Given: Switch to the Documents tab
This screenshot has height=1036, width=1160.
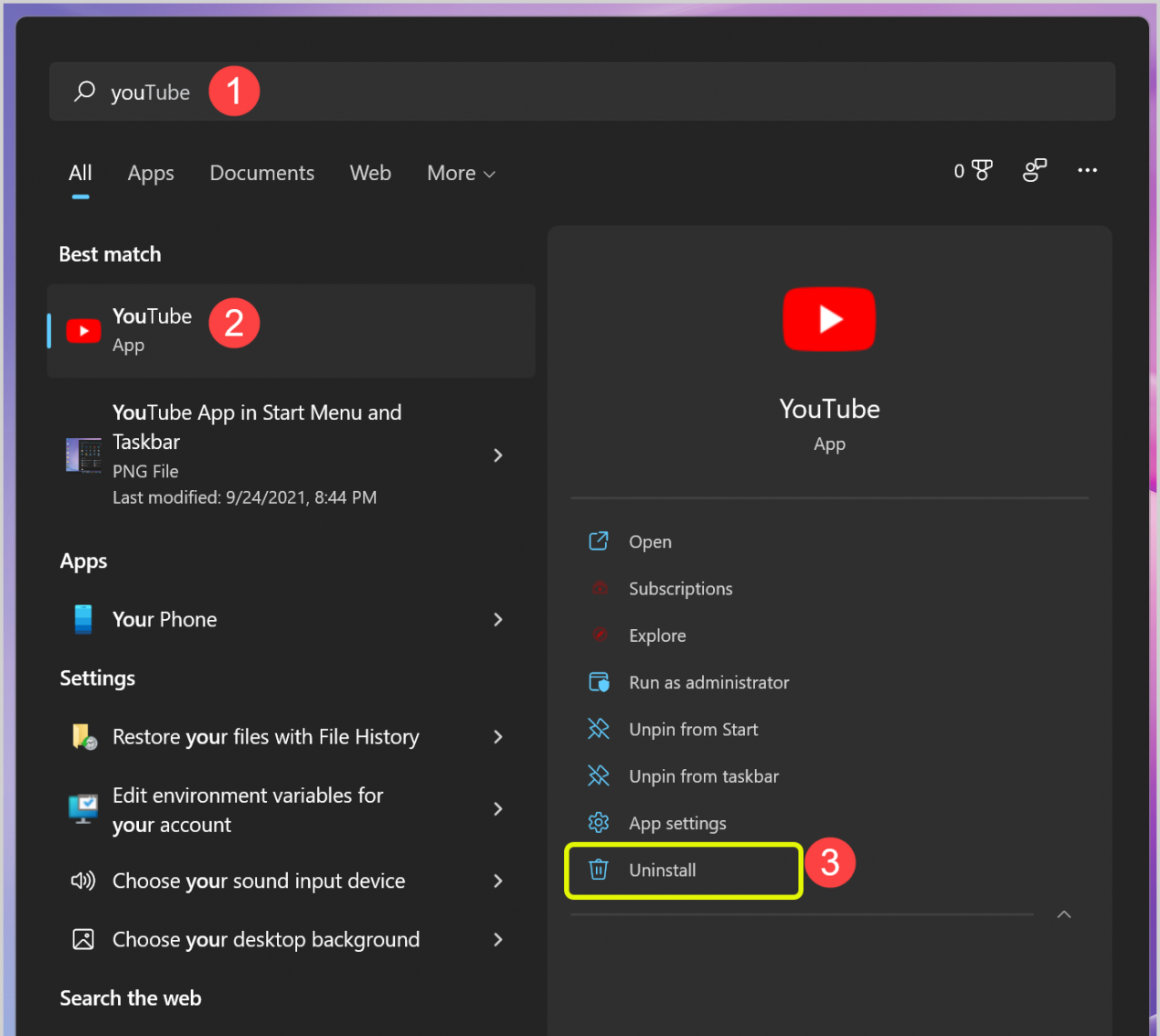Looking at the screenshot, I should pos(261,174).
